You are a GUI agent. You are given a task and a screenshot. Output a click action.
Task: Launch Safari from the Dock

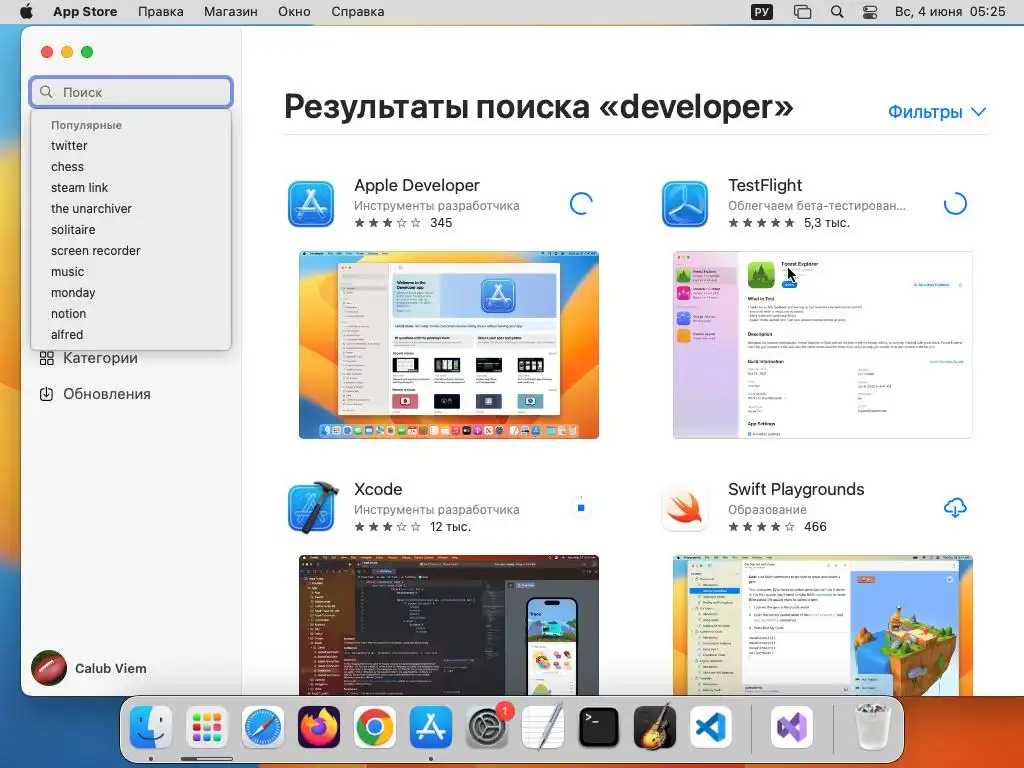[263, 727]
